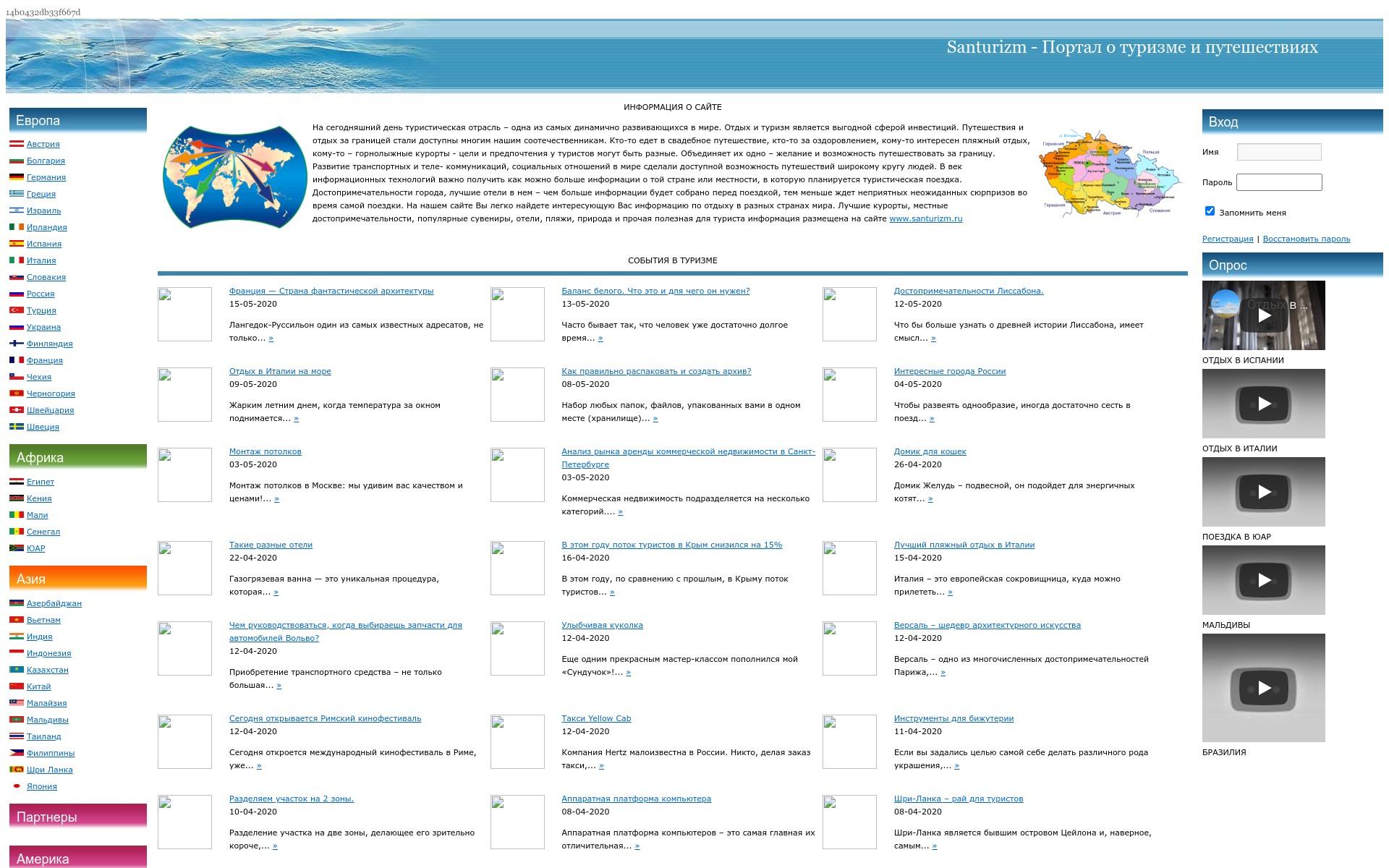Viewport: 1389px width, 868px height.
Task: Click the Kazakhstan flag icon
Action: click(16, 670)
